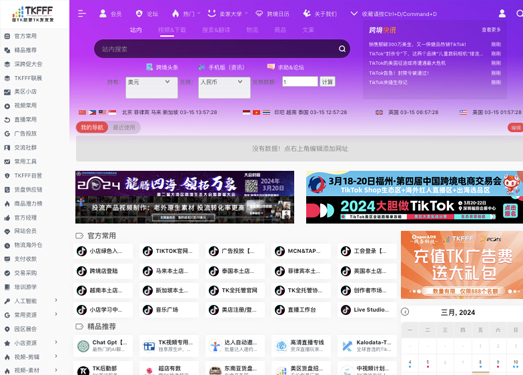523x375 pixels.
Task: Click the 计算 calculate button
Action: pyautogui.click(x=327, y=82)
